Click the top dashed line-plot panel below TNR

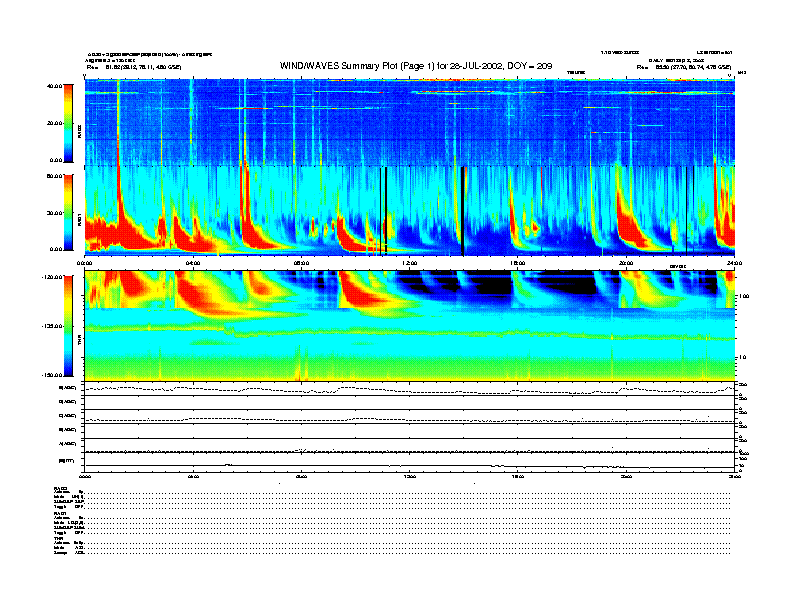click(410, 389)
